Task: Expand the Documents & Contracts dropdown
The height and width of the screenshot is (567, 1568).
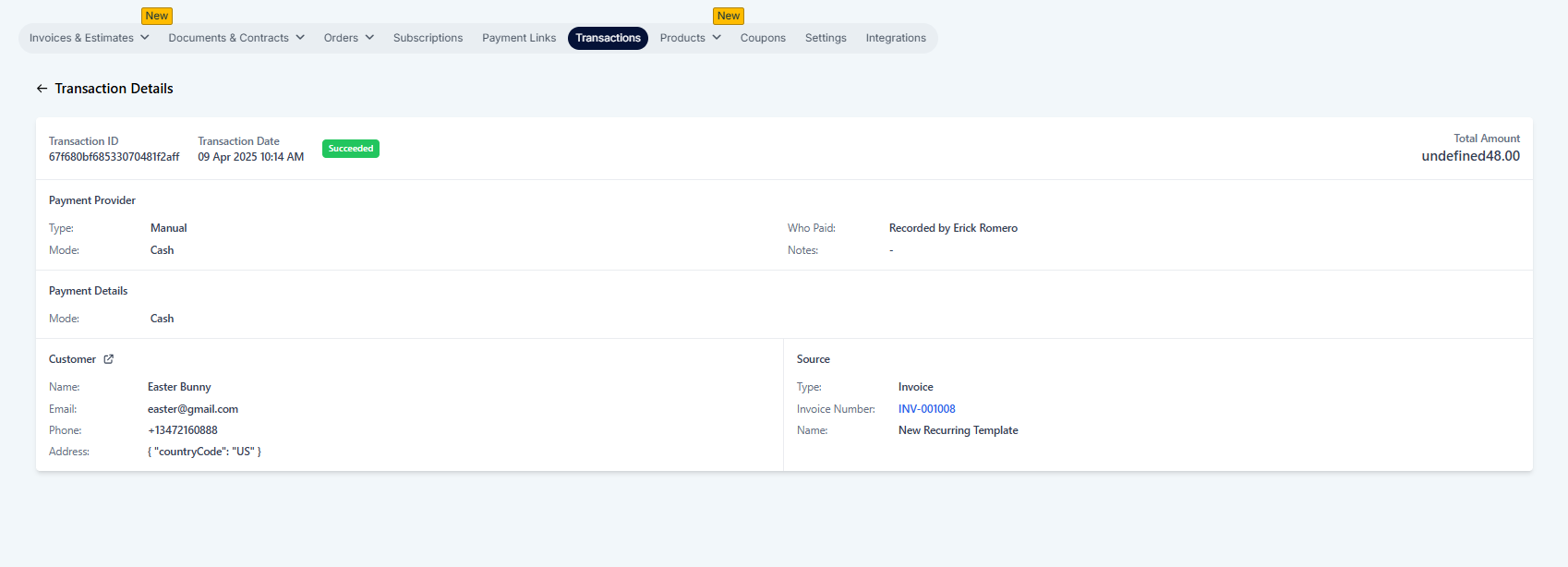Action: (236, 38)
